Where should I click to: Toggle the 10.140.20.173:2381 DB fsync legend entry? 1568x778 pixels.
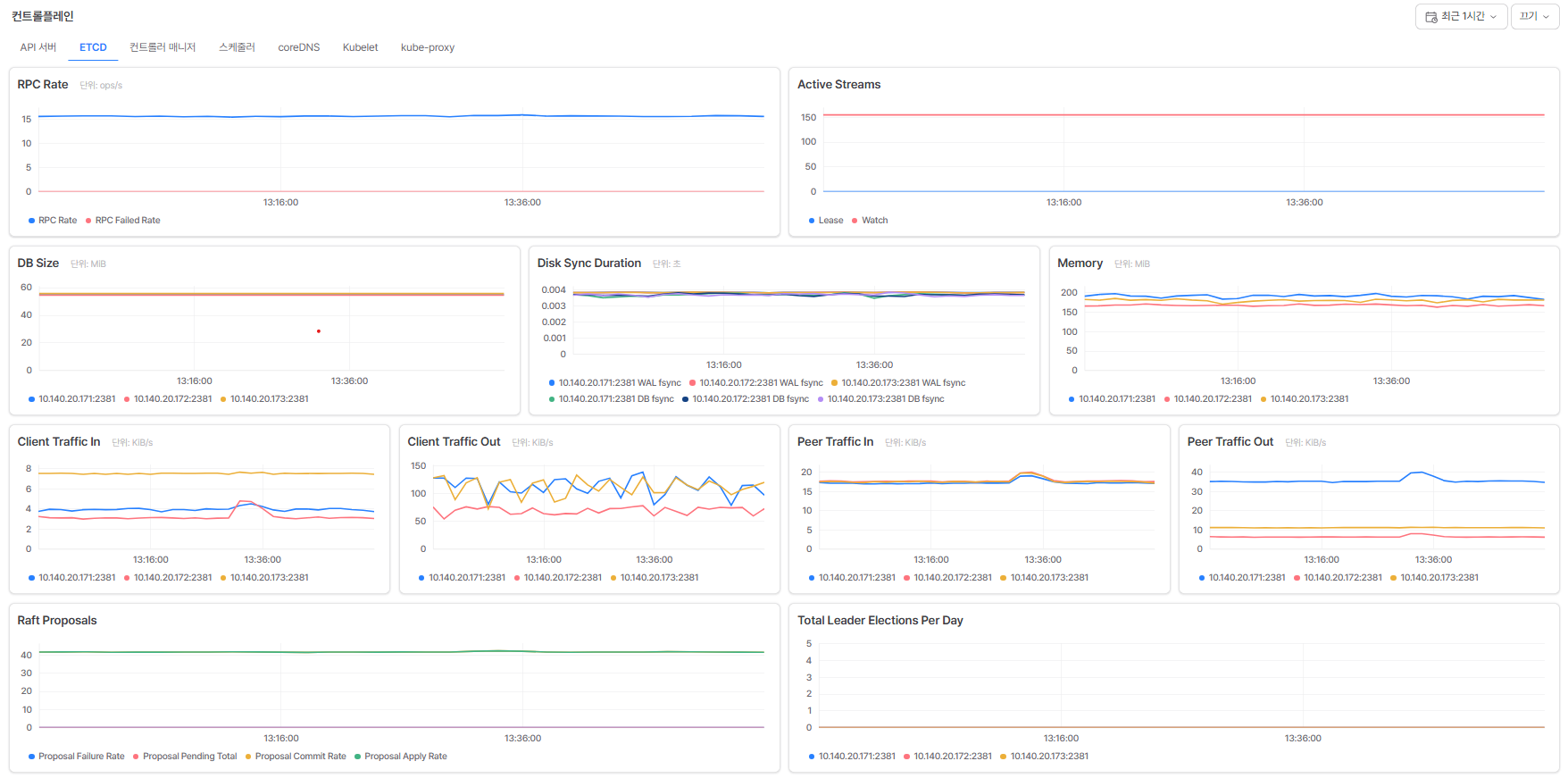tap(880, 399)
